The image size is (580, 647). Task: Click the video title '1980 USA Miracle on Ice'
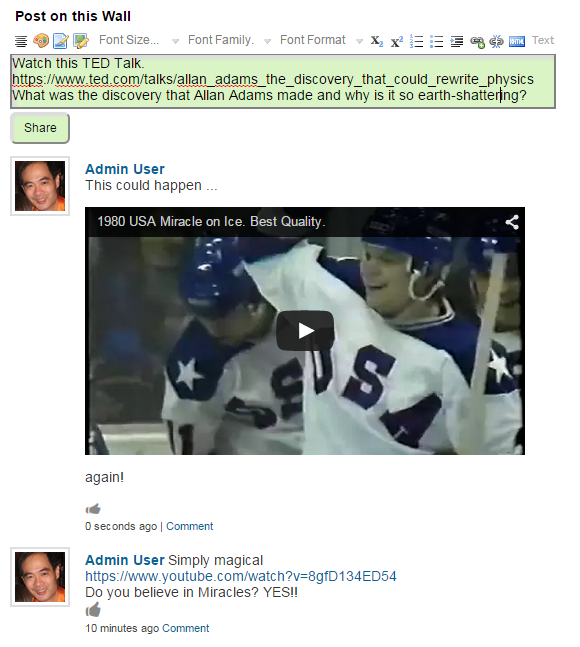point(211,222)
